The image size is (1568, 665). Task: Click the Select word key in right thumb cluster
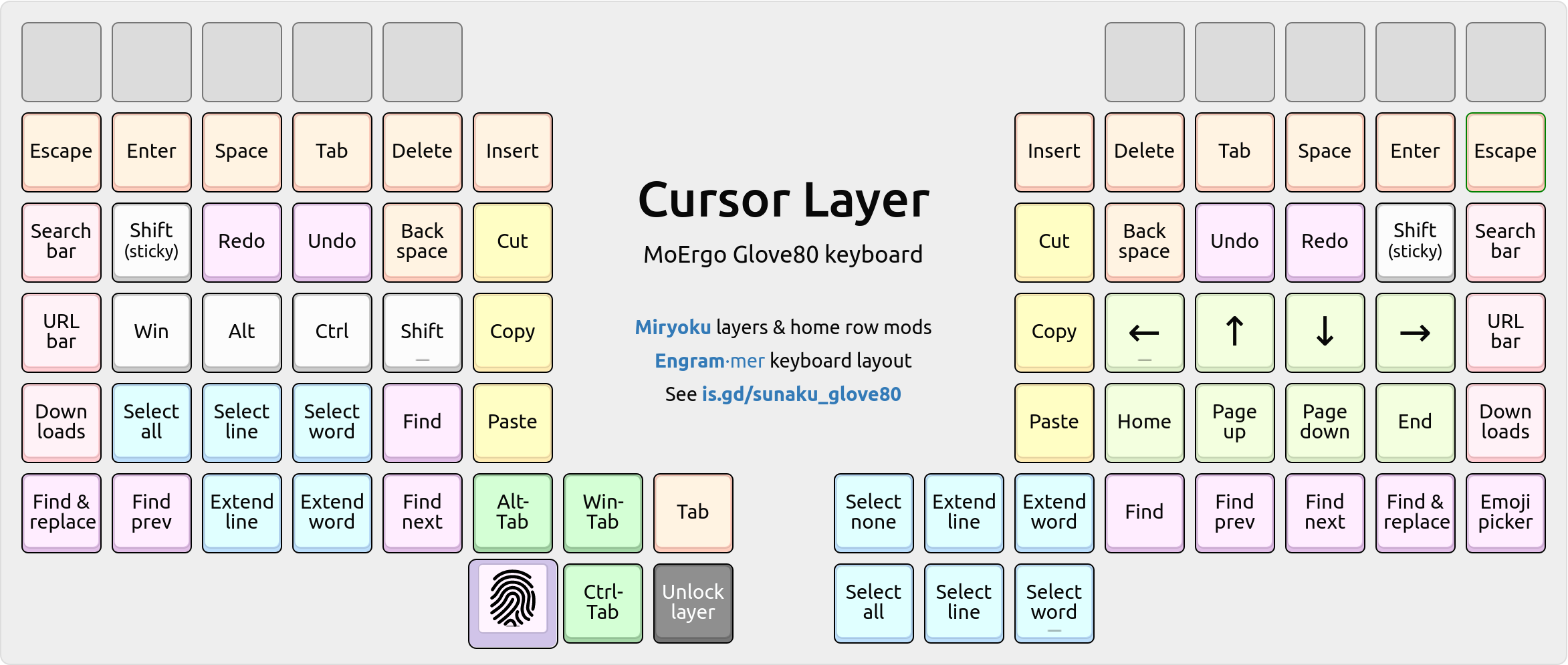tap(1054, 604)
